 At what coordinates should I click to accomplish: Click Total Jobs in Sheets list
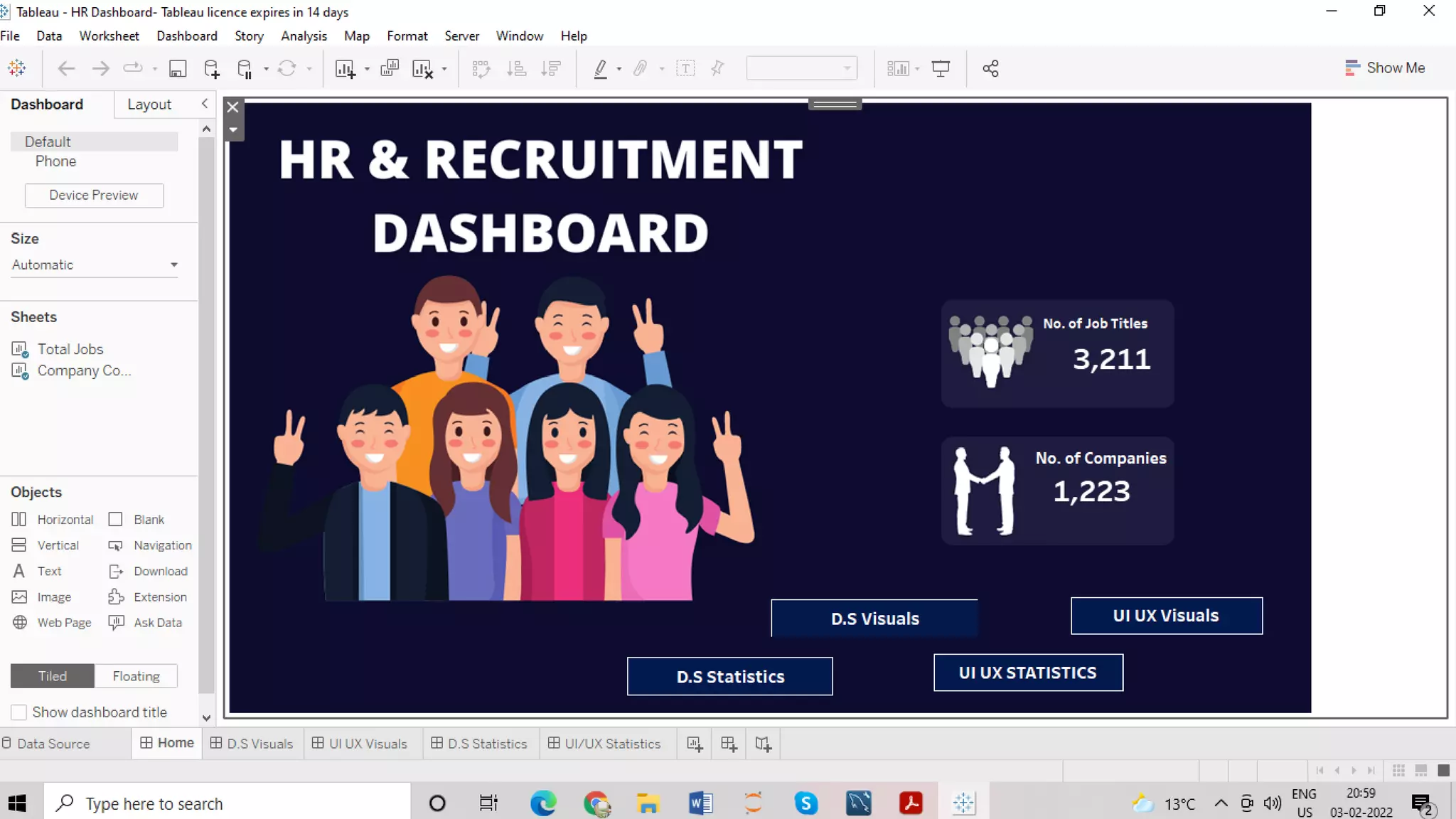pyautogui.click(x=70, y=349)
